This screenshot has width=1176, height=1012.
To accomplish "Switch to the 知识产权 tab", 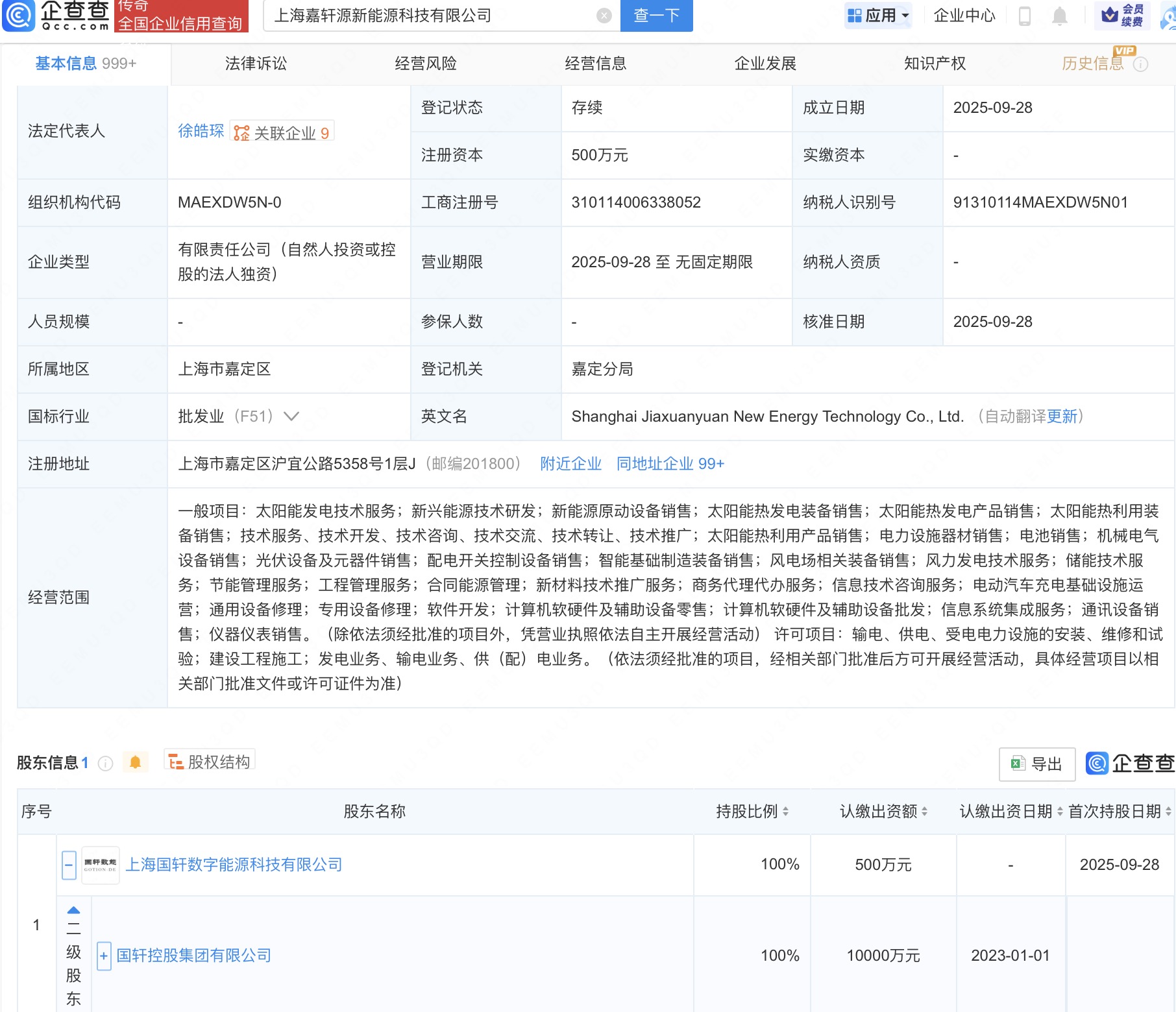I will click(935, 64).
